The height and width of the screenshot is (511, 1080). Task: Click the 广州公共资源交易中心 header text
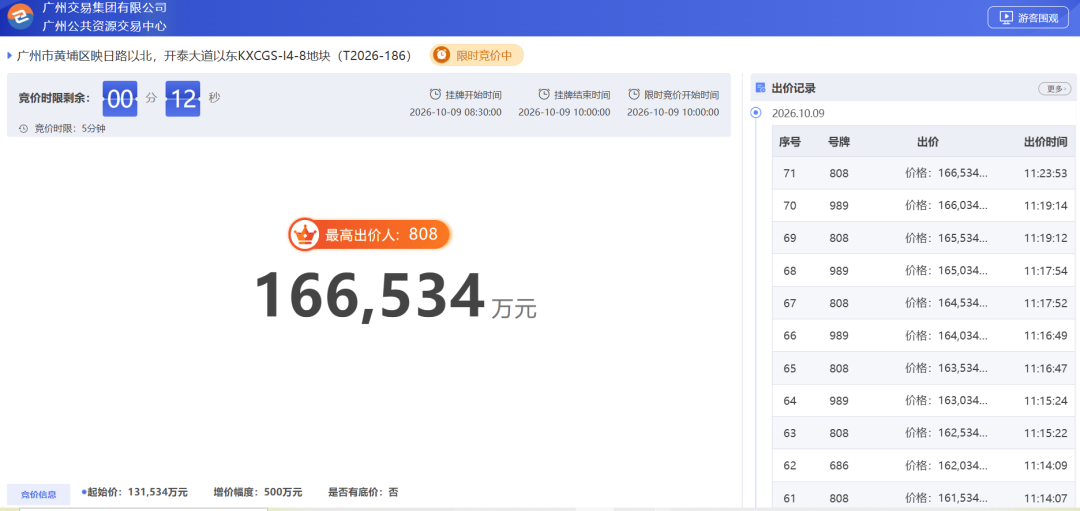click(105, 26)
